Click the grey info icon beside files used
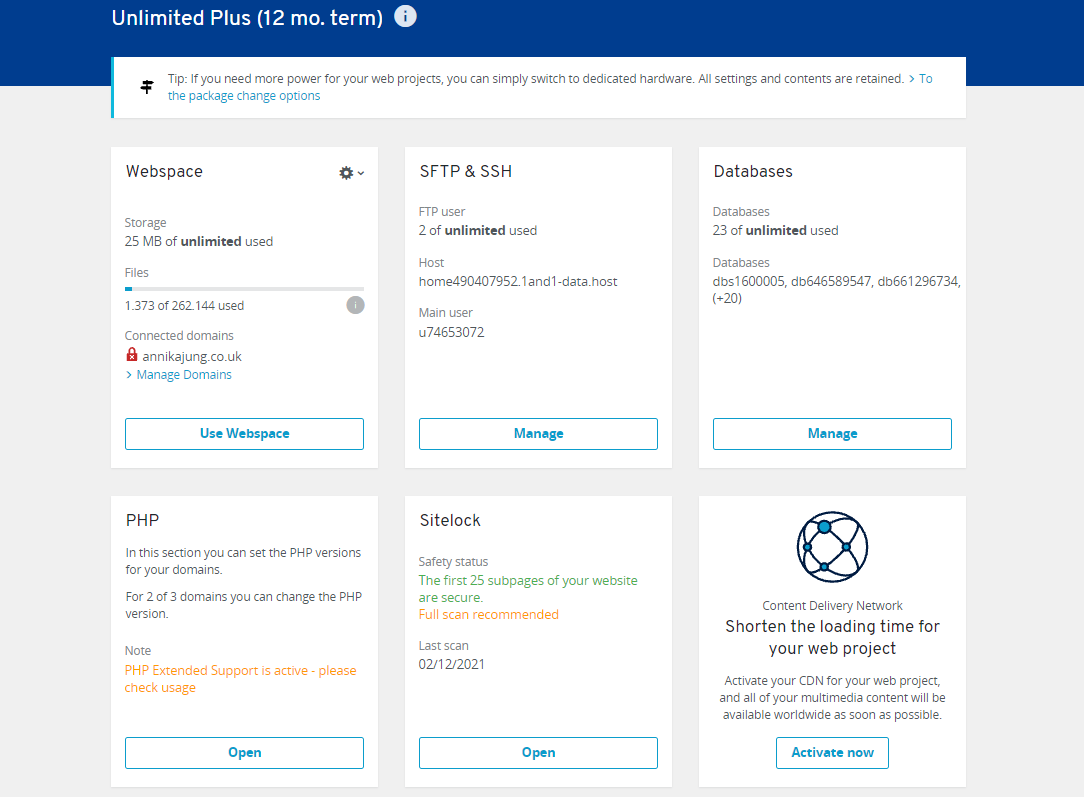The height and width of the screenshot is (797, 1084). tap(355, 305)
